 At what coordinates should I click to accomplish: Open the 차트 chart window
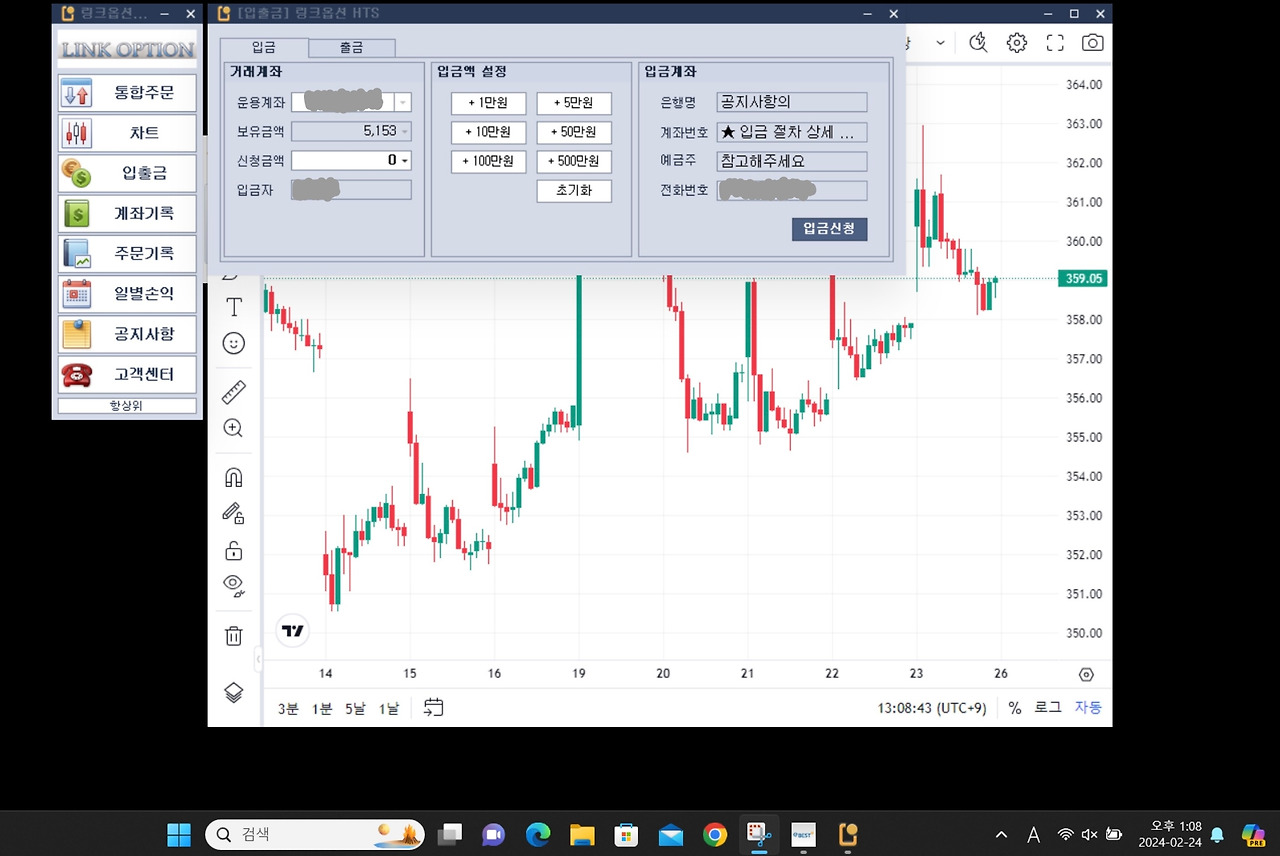[127, 133]
